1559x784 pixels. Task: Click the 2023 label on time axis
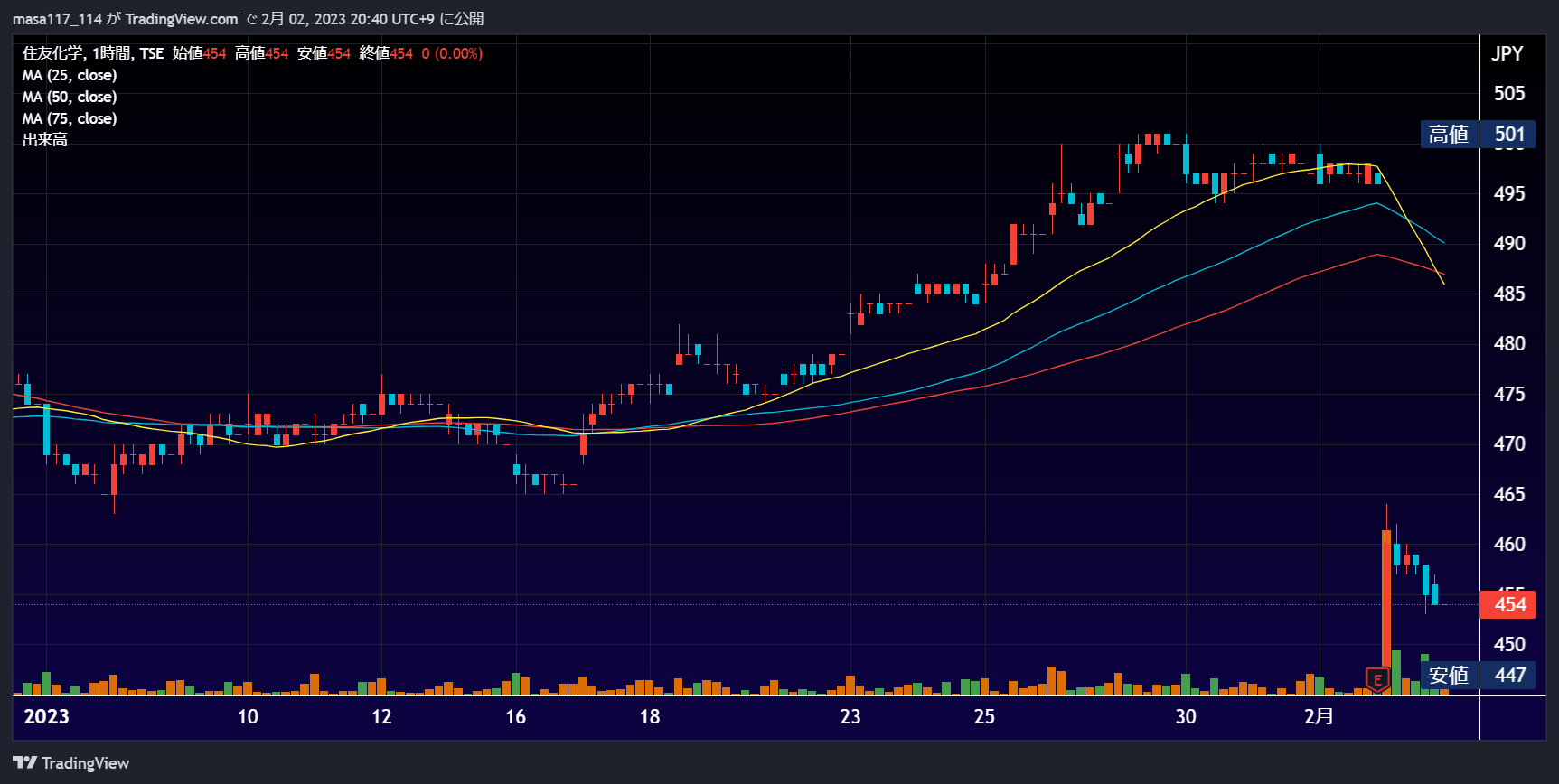click(46, 716)
